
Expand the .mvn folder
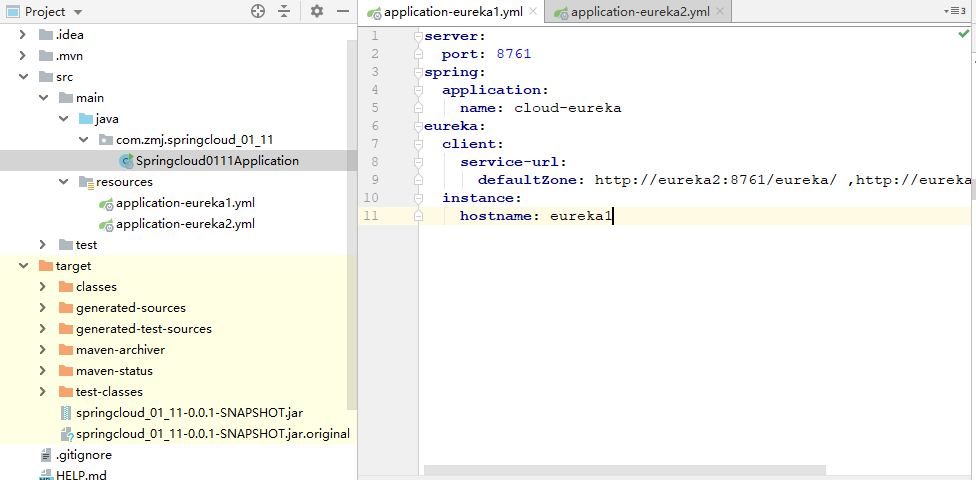[23, 56]
